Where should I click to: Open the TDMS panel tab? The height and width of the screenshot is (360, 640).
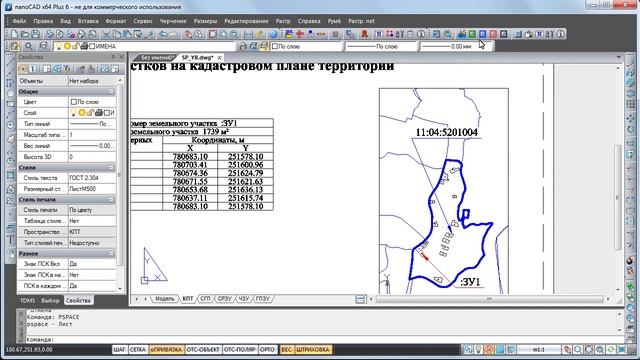[27, 300]
